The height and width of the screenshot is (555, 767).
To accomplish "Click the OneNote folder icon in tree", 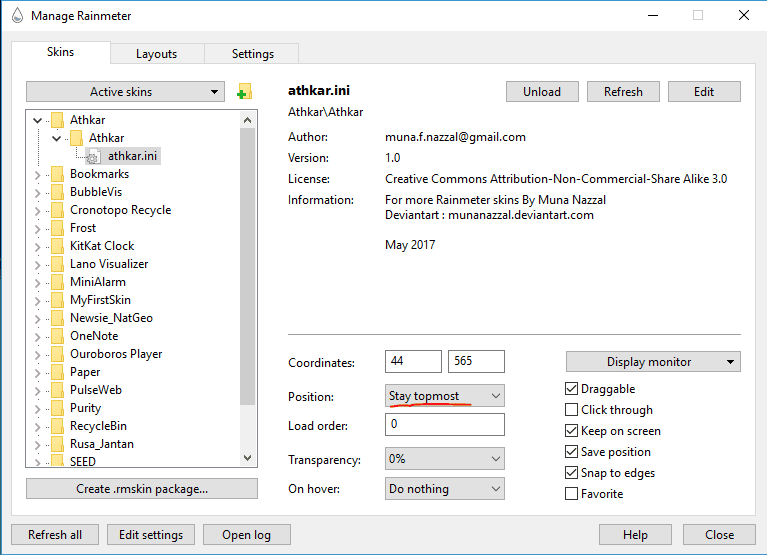I will click(57, 336).
